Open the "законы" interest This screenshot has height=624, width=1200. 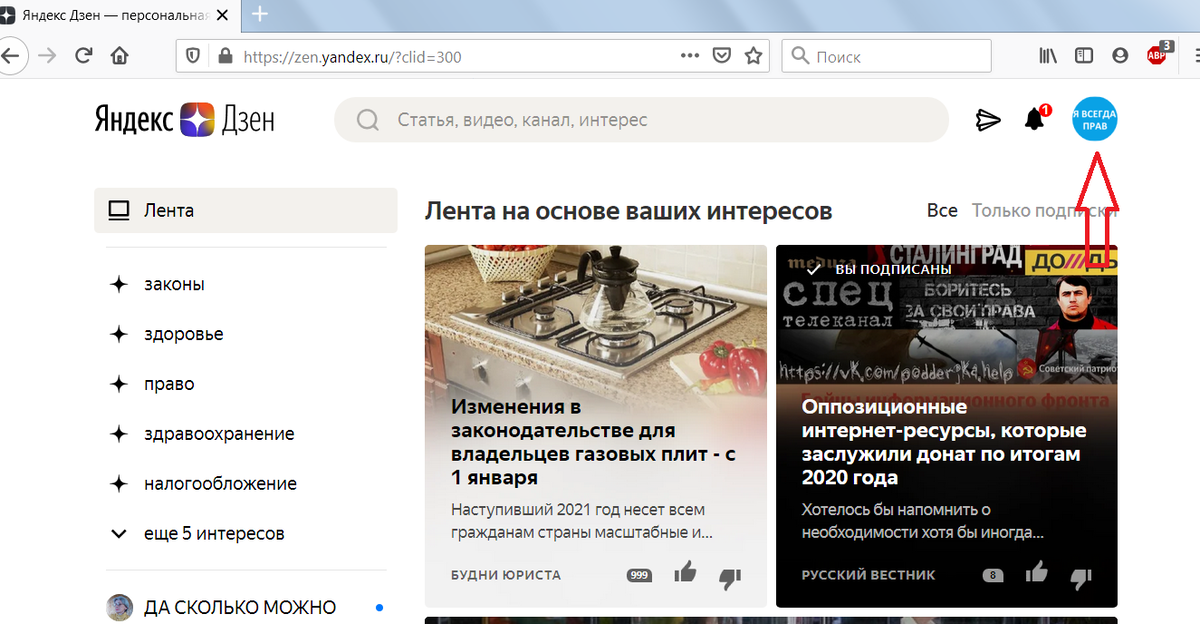coord(174,284)
